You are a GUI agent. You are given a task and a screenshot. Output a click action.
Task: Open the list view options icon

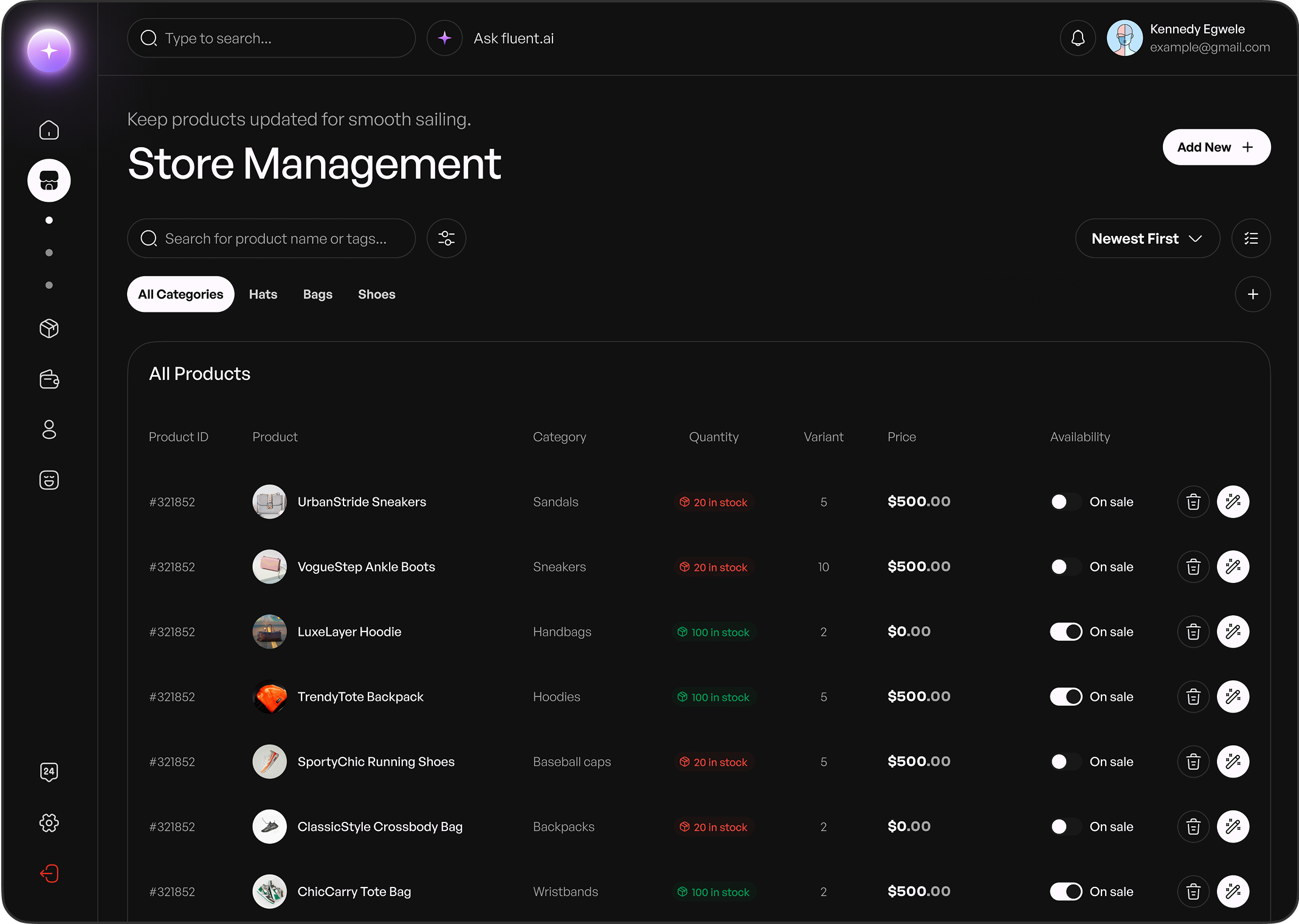coord(1251,238)
